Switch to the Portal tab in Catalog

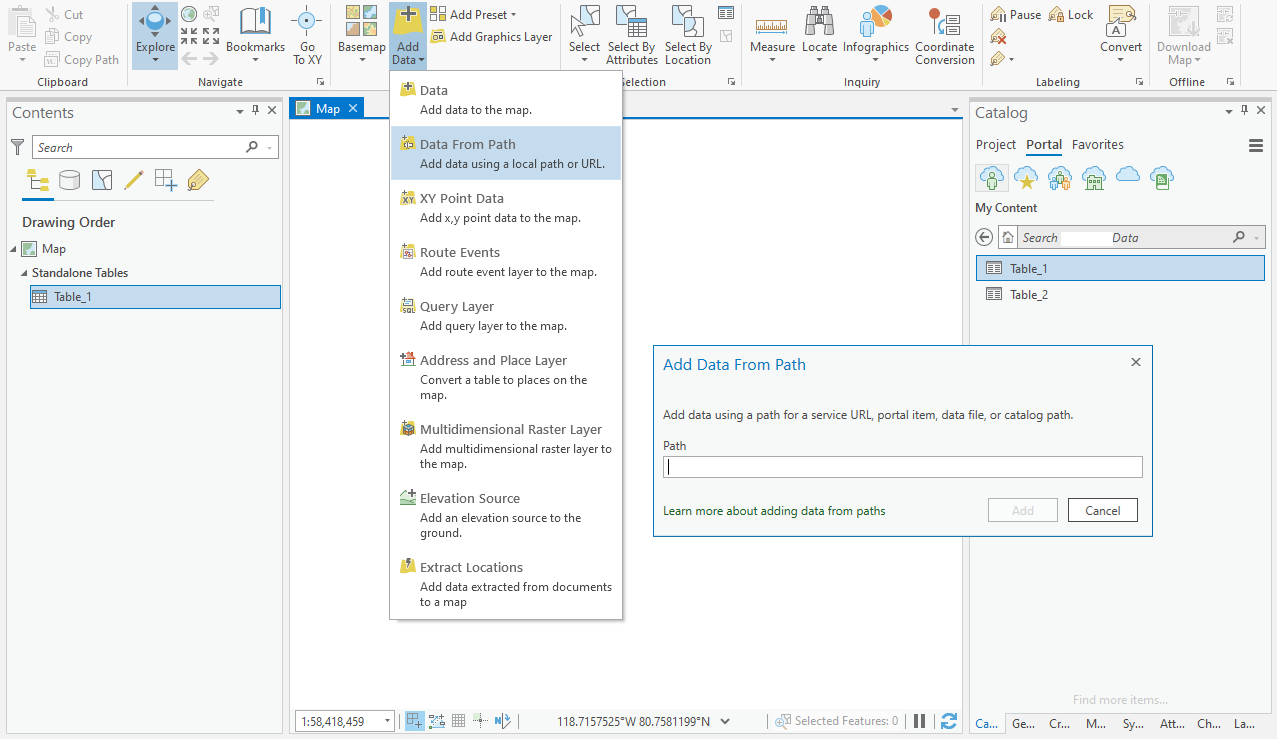click(x=1043, y=144)
